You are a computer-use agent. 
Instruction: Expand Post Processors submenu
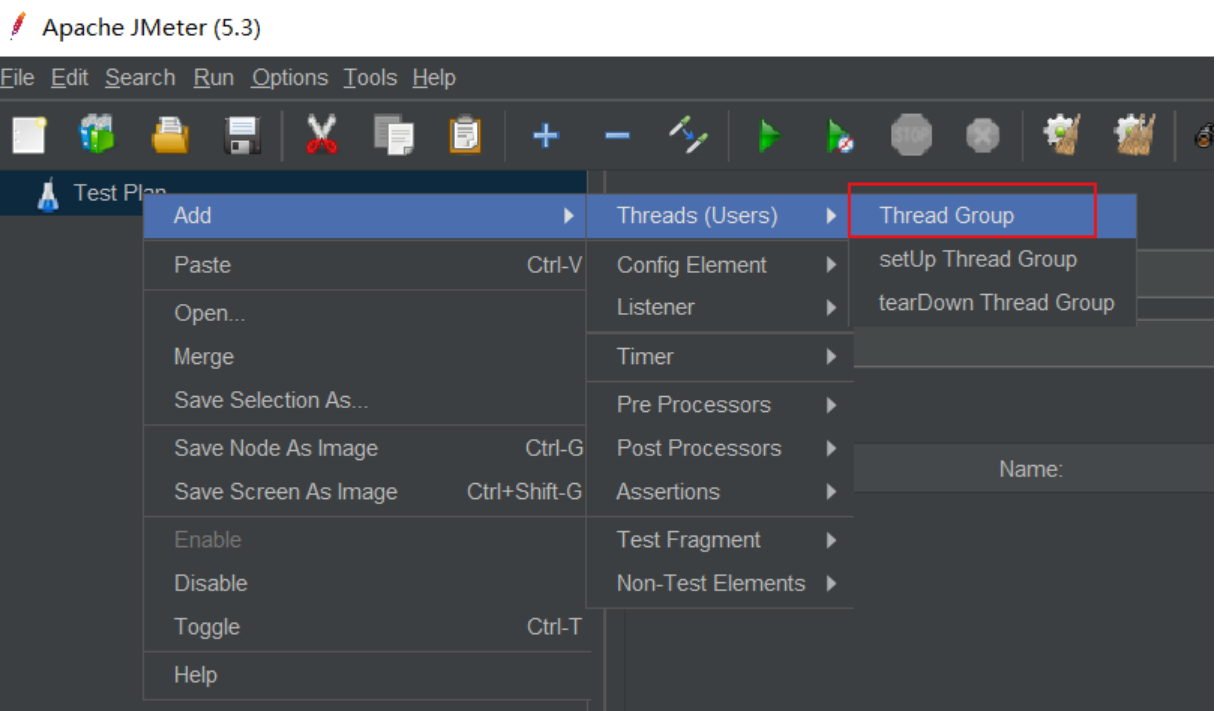(719, 448)
